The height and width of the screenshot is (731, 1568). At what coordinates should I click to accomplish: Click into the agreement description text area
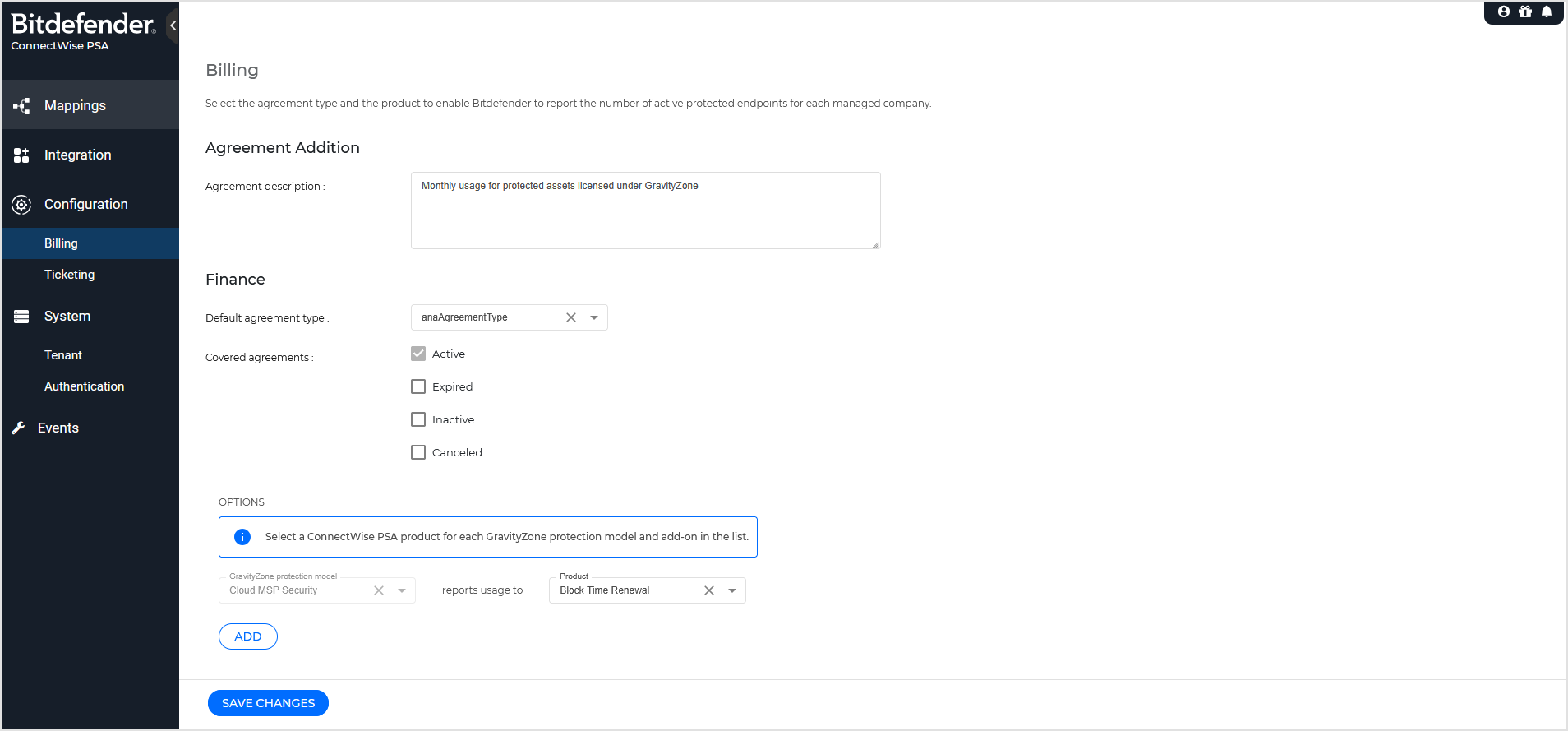tap(645, 211)
